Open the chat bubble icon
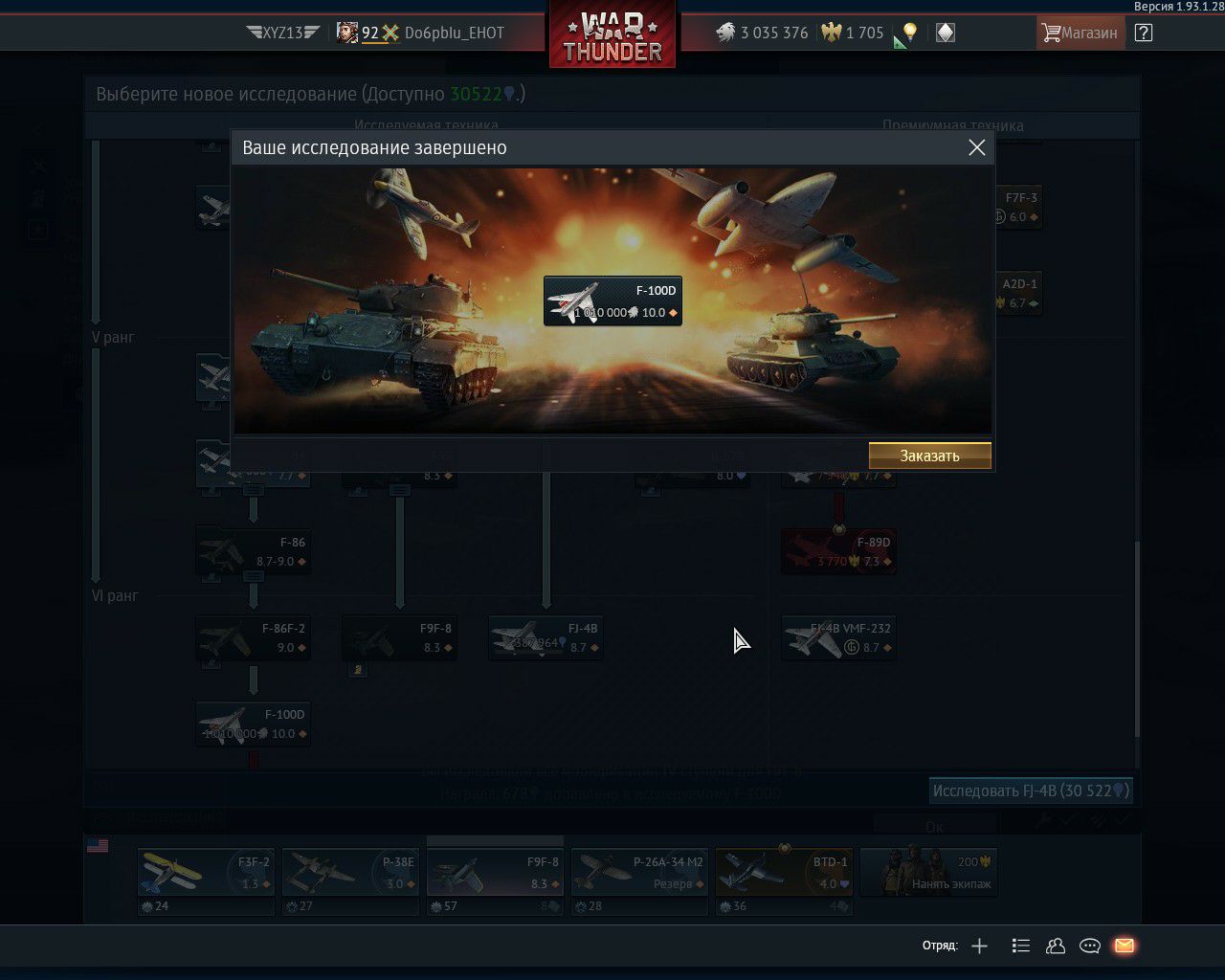This screenshot has height=980, width=1225. click(x=1090, y=946)
